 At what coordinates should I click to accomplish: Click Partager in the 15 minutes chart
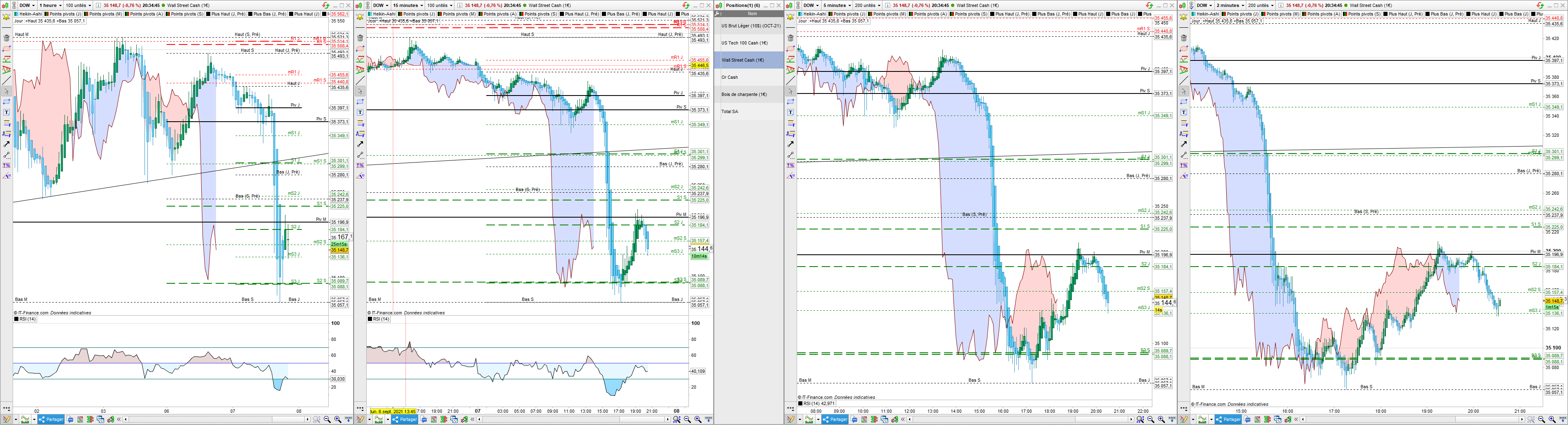point(405,420)
